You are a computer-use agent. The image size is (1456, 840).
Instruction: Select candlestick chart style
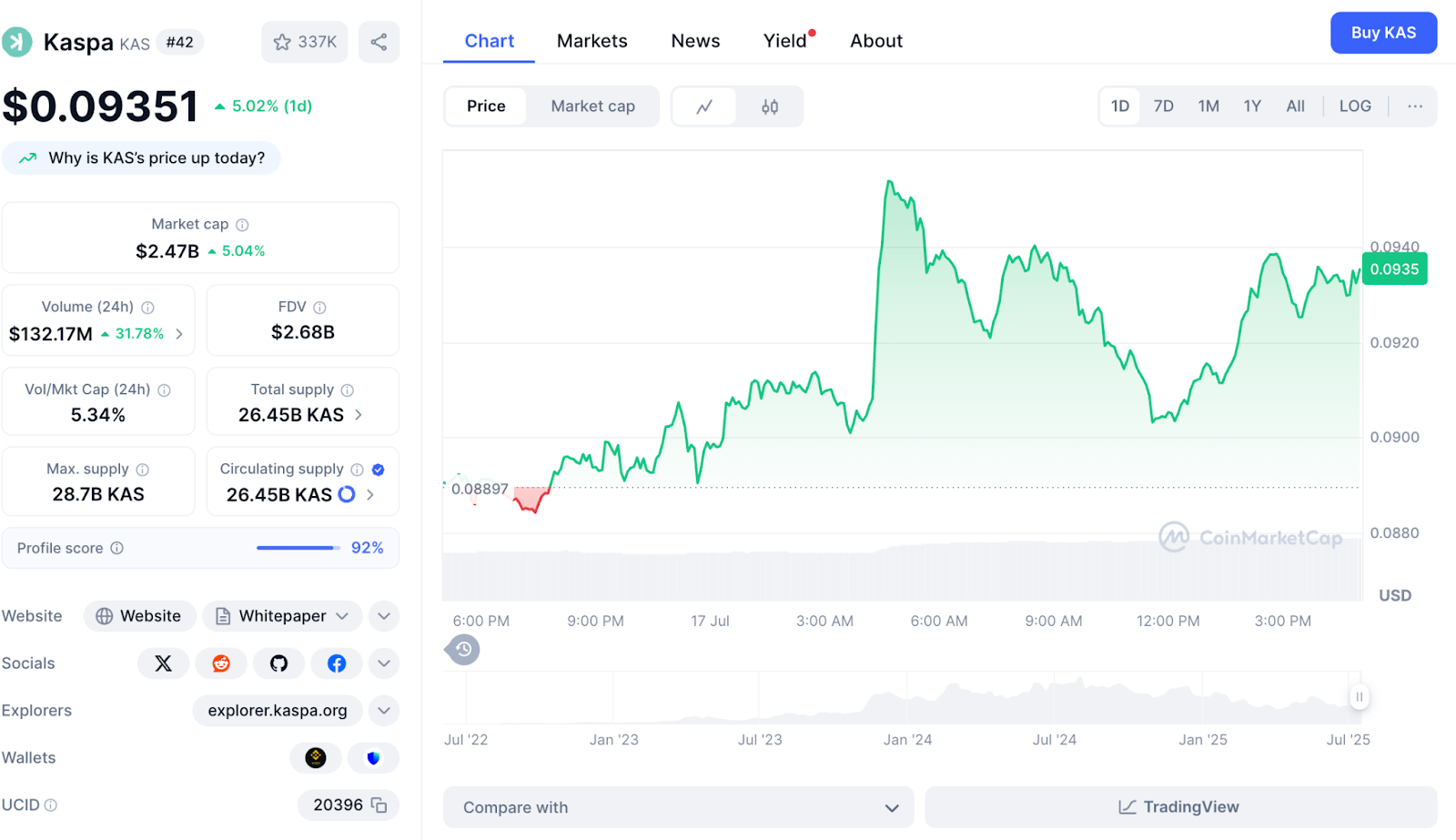(770, 106)
